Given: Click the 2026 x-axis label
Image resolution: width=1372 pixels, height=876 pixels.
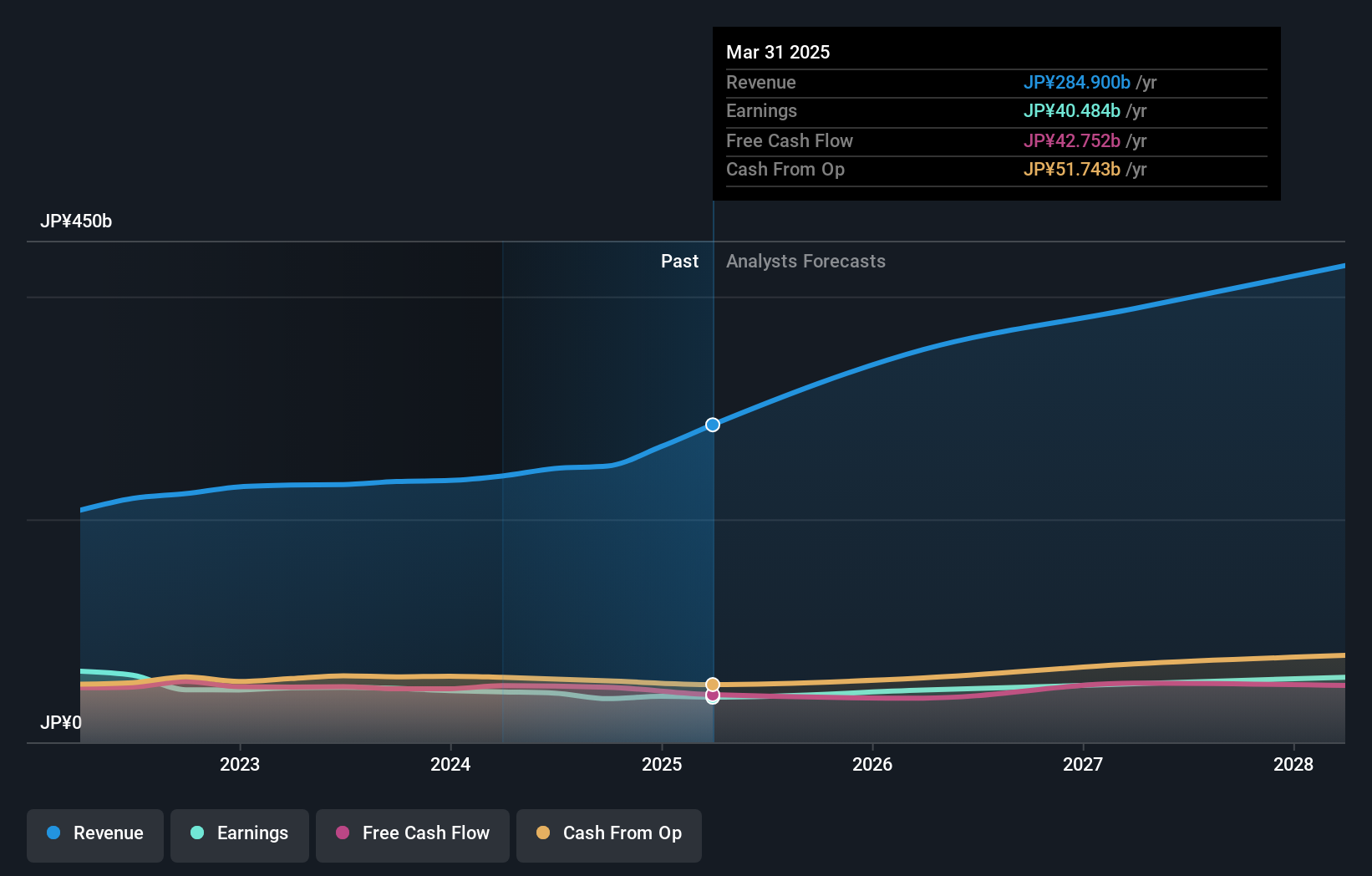Looking at the screenshot, I should [872, 764].
